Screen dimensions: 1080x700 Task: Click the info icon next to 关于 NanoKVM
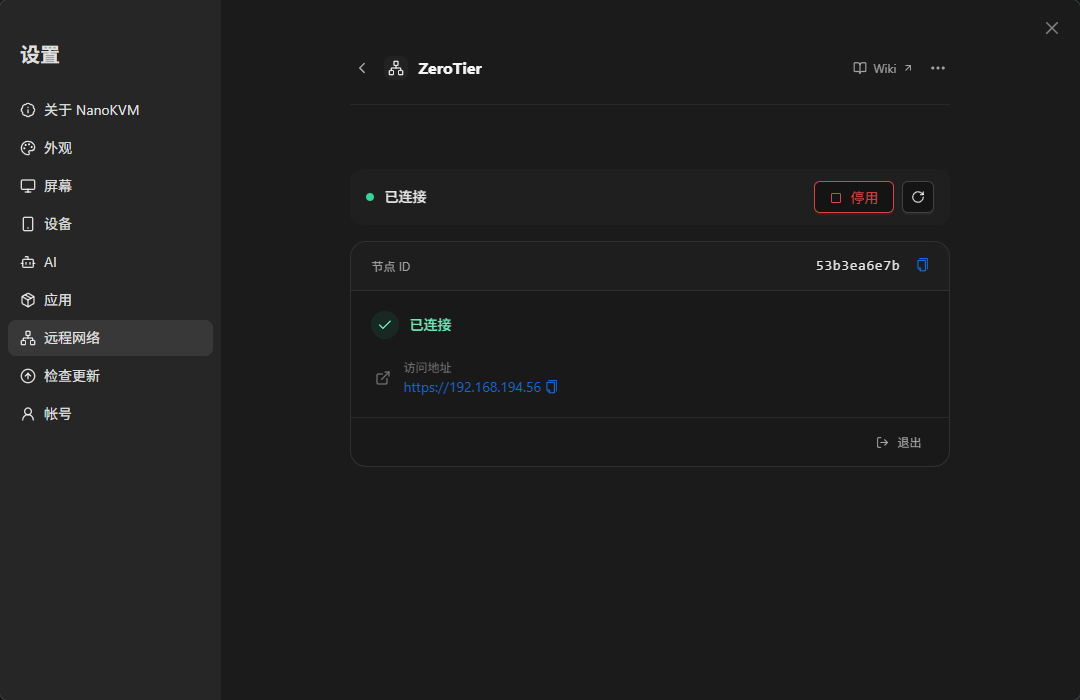click(x=28, y=110)
